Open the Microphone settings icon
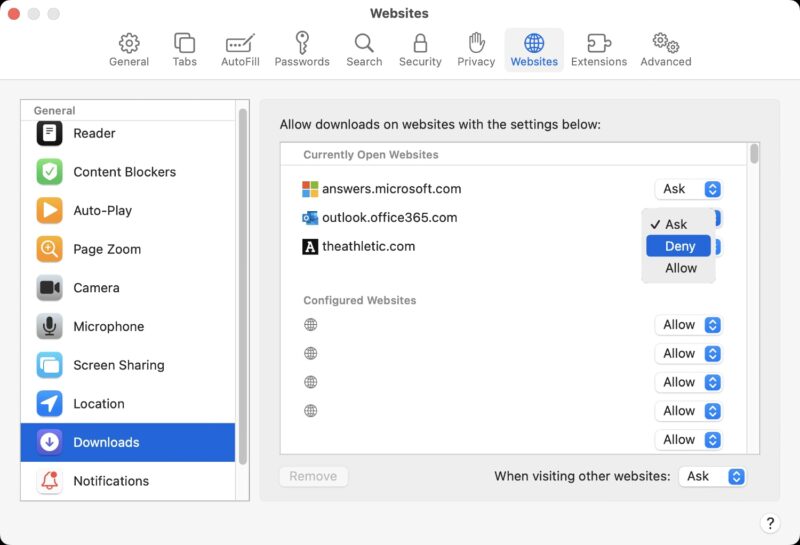This screenshot has width=800, height=545. [x=50, y=327]
